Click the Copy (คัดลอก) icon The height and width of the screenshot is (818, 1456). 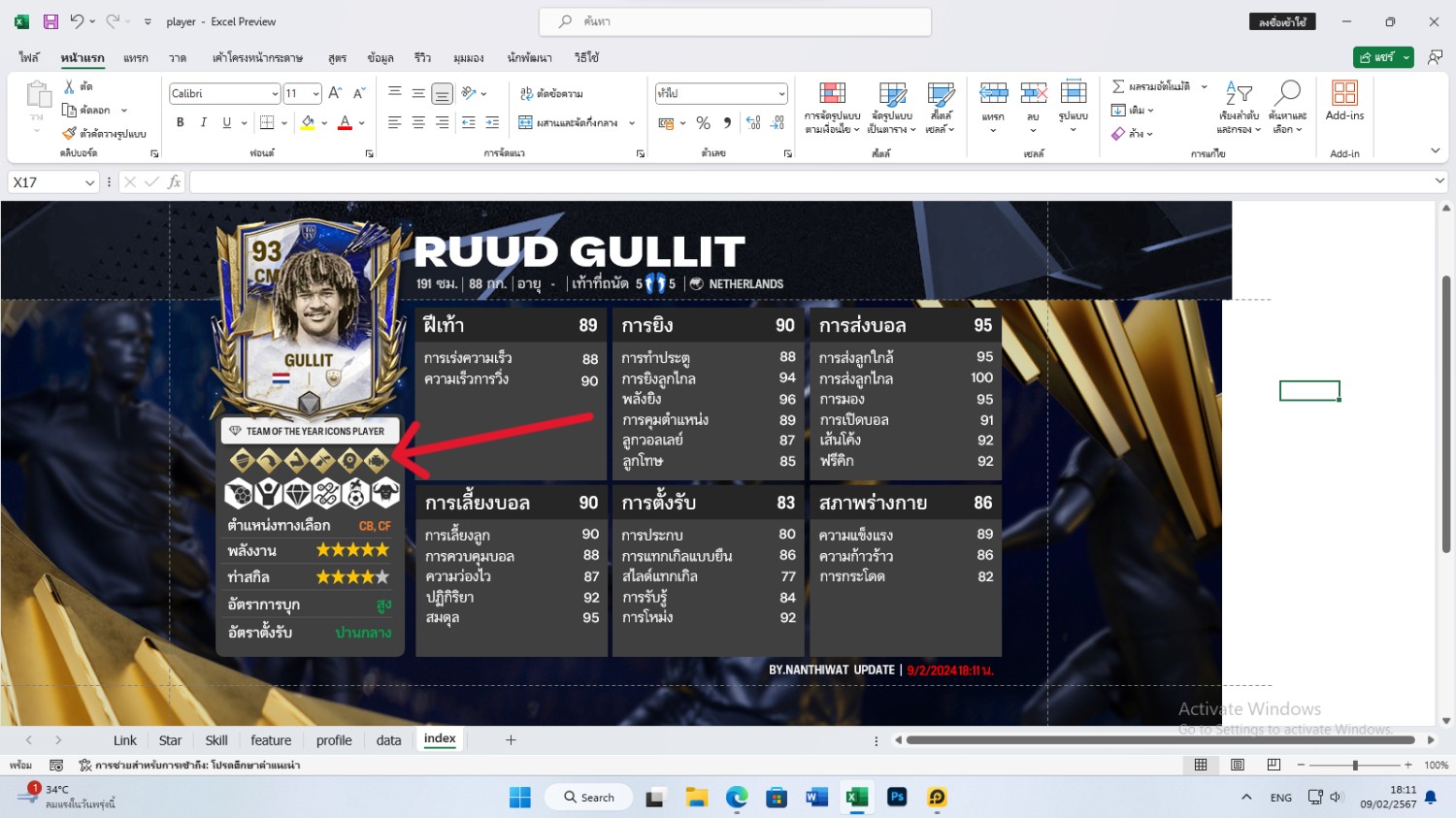pos(69,110)
